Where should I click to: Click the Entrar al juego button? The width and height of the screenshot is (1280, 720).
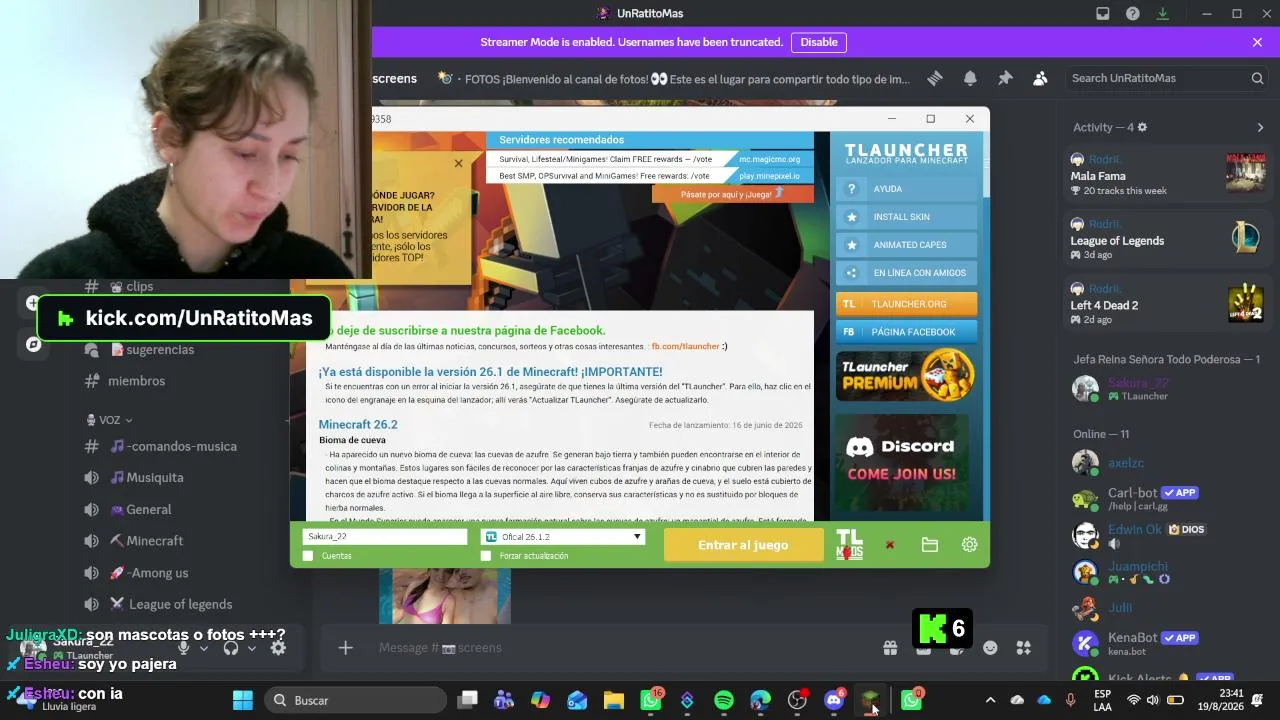point(743,545)
